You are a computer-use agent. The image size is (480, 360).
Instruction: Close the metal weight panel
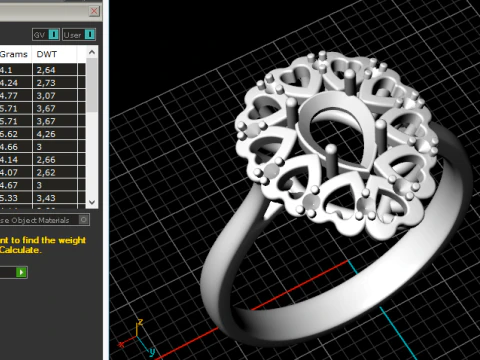coord(94,11)
